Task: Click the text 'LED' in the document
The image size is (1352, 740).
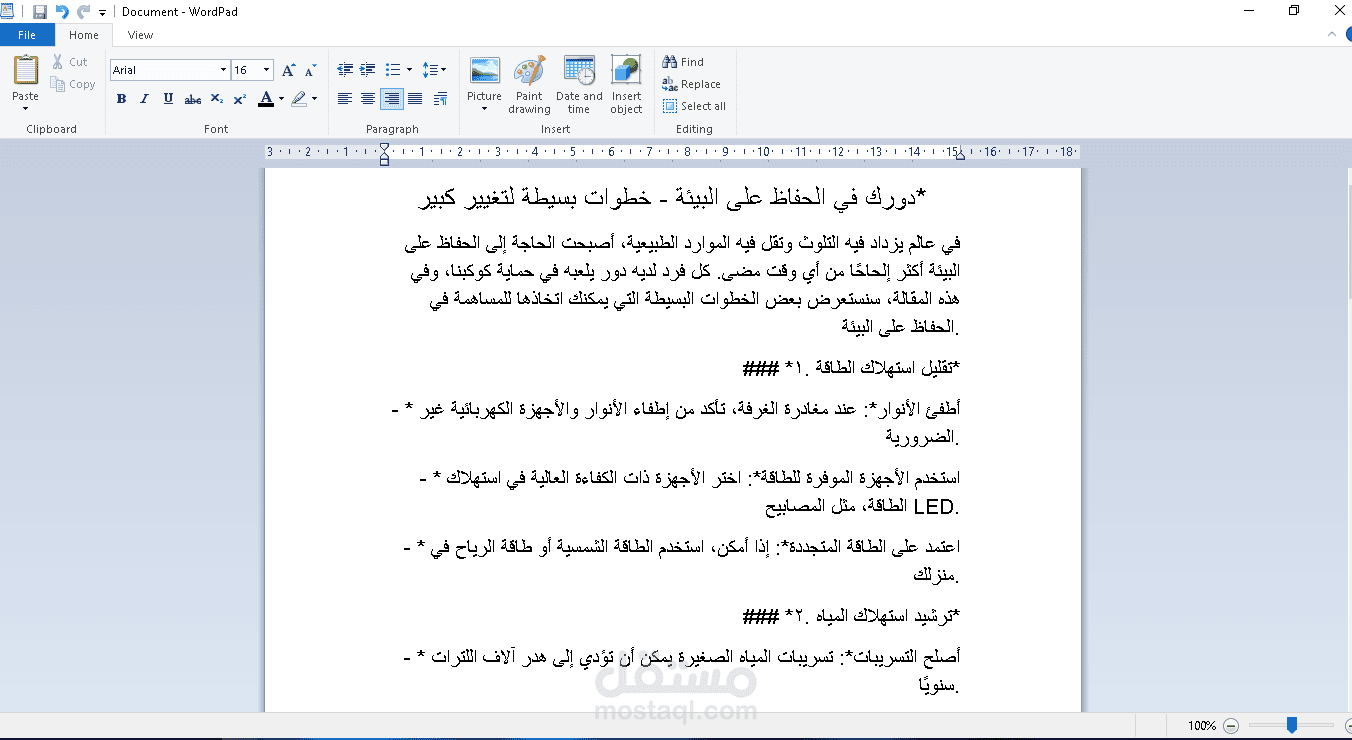Action: [934, 506]
